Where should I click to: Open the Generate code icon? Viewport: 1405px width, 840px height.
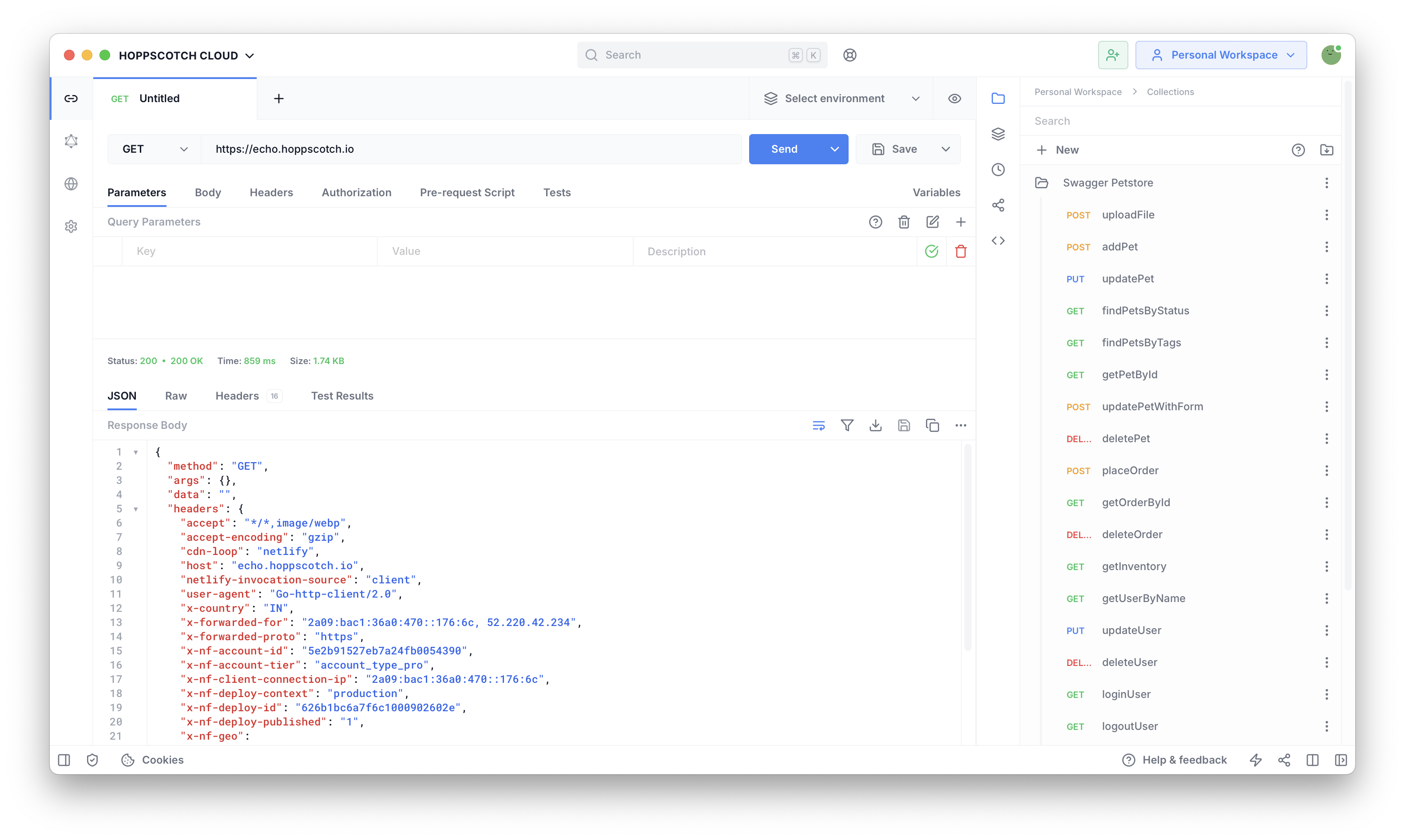coord(998,241)
